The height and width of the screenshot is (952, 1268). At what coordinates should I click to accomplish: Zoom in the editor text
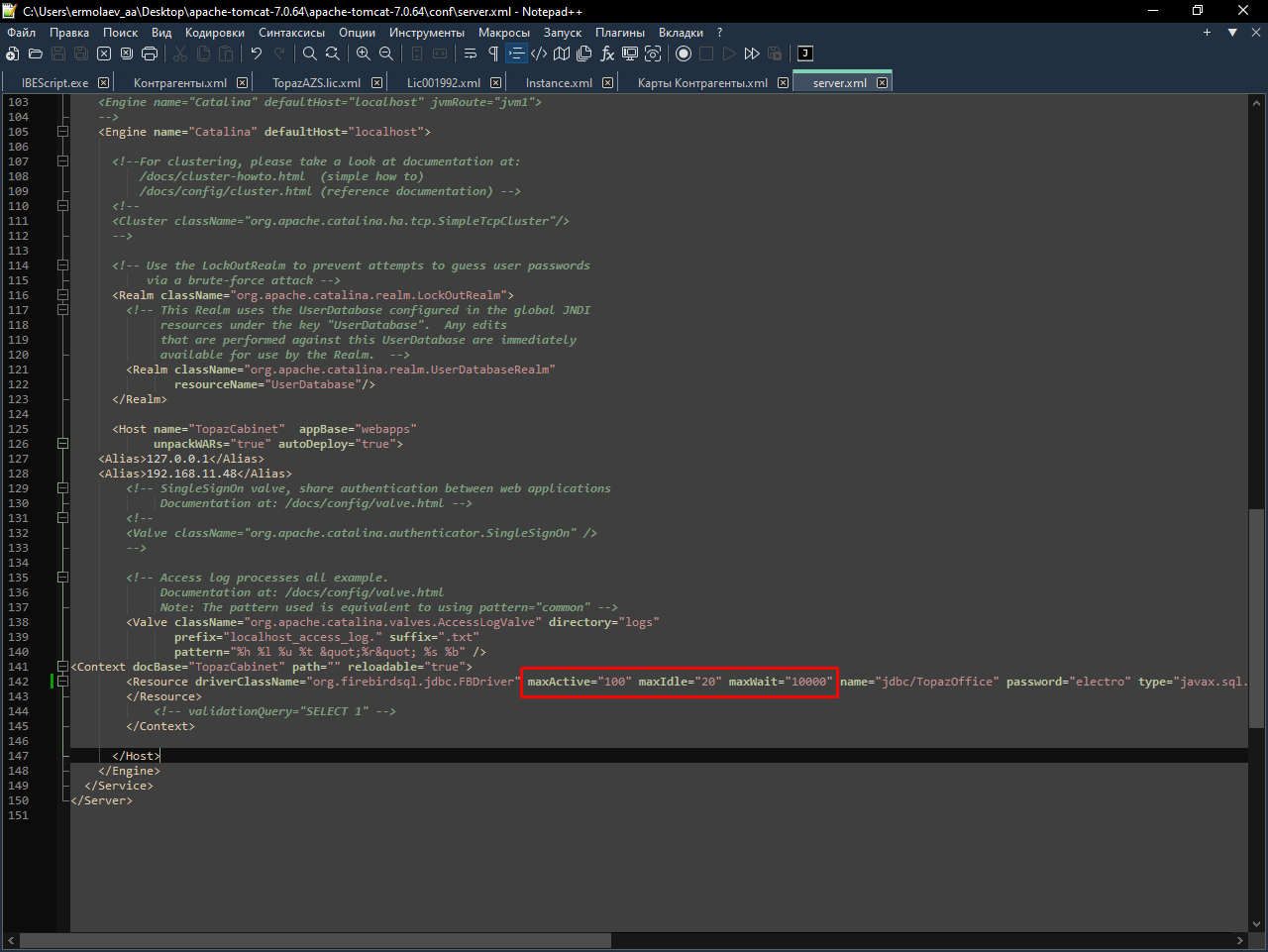(364, 53)
